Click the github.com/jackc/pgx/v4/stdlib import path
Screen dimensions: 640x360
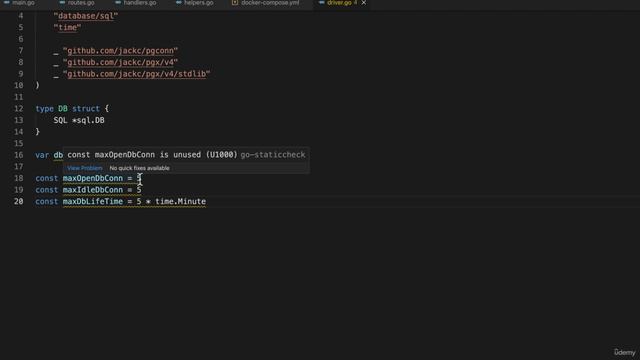point(136,74)
